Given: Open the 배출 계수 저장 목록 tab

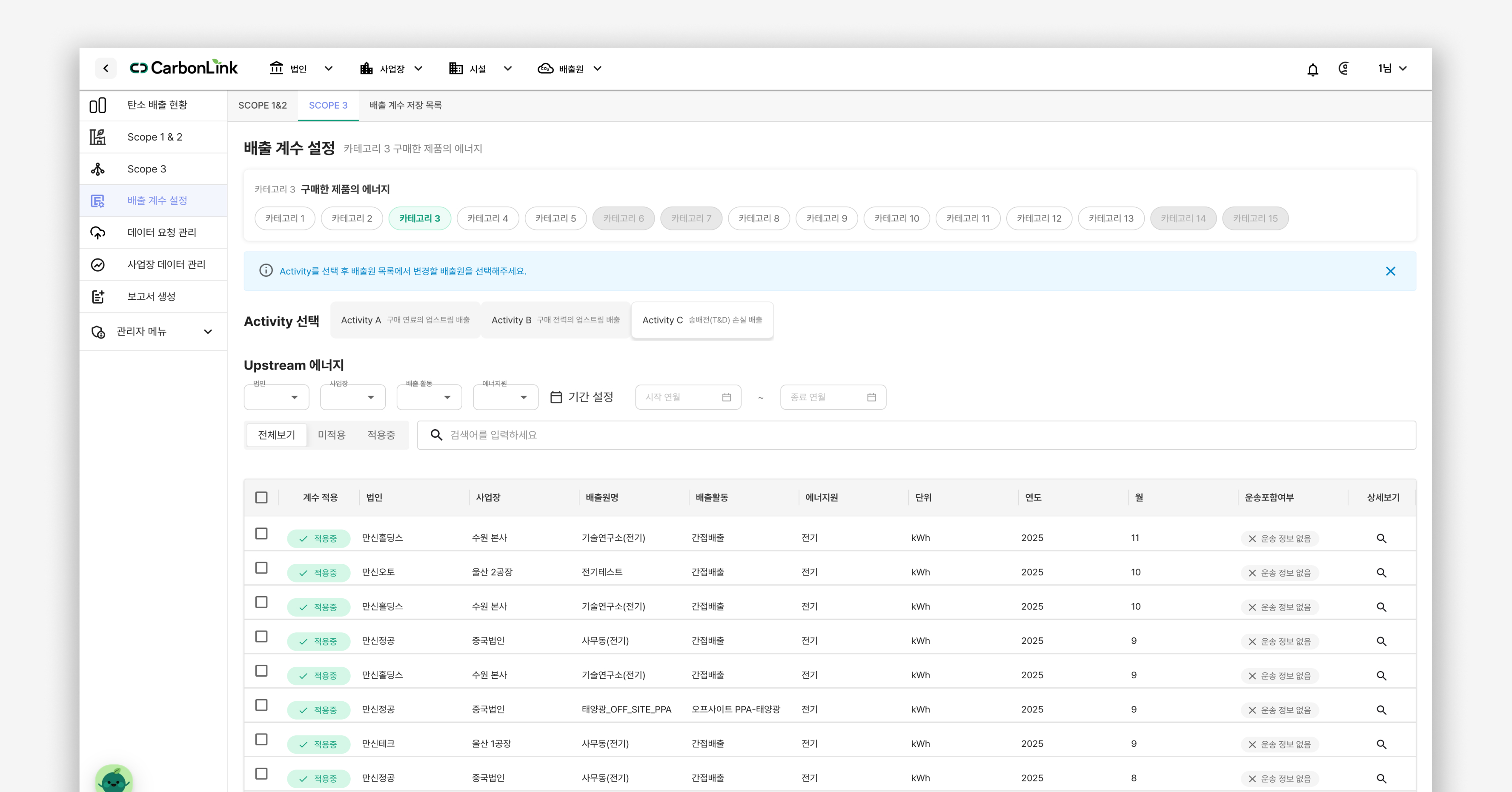Looking at the screenshot, I should point(406,106).
